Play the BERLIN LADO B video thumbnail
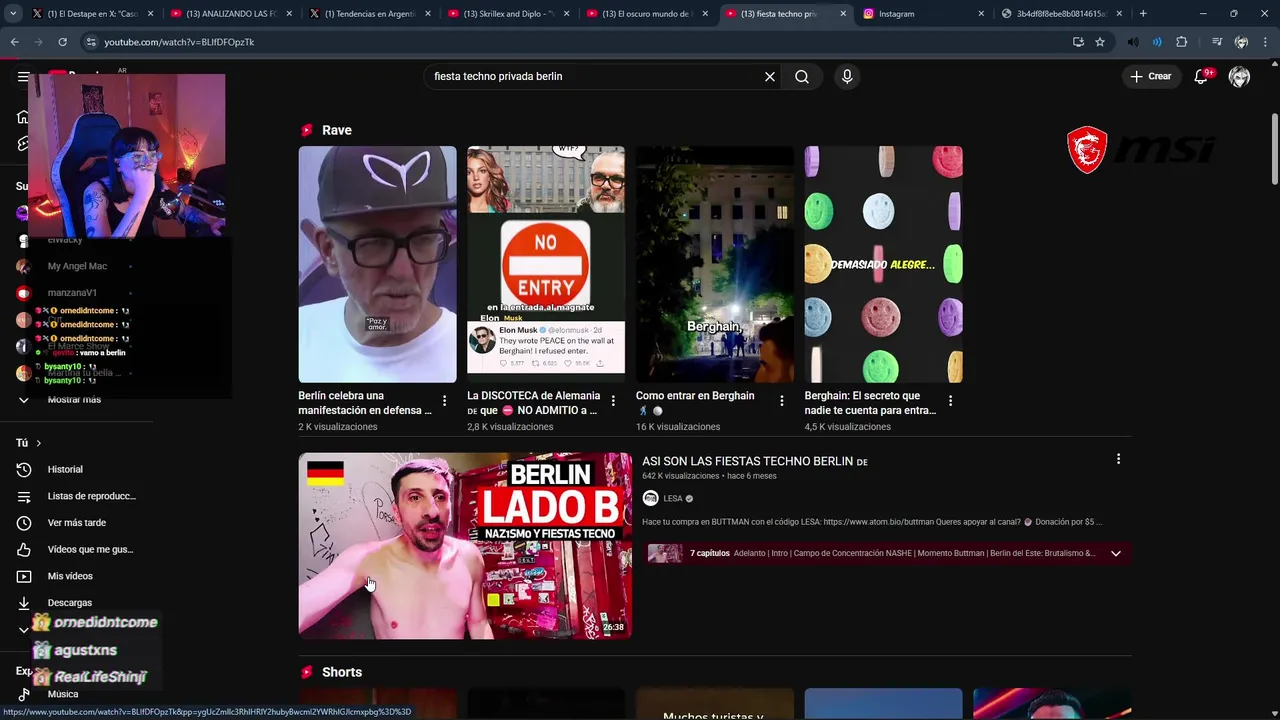The height and width of the screenshot is (720, 1280). (x=465, y=546)
